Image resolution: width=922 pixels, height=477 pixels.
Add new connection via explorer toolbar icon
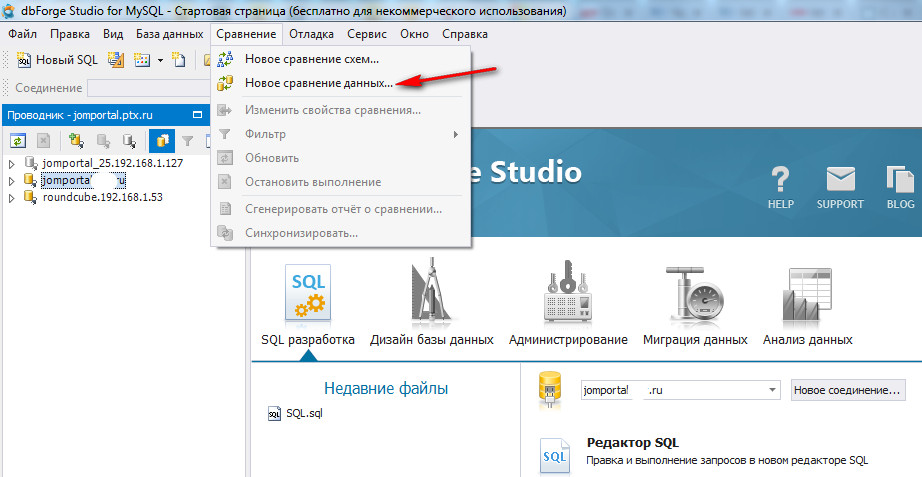(x=76, y=141)
